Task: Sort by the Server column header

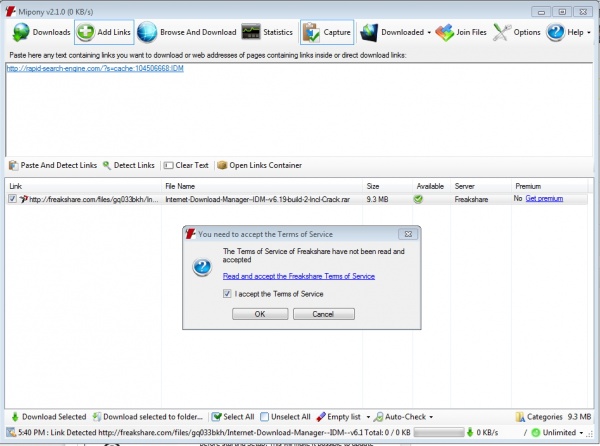Action: pos(481,186)
